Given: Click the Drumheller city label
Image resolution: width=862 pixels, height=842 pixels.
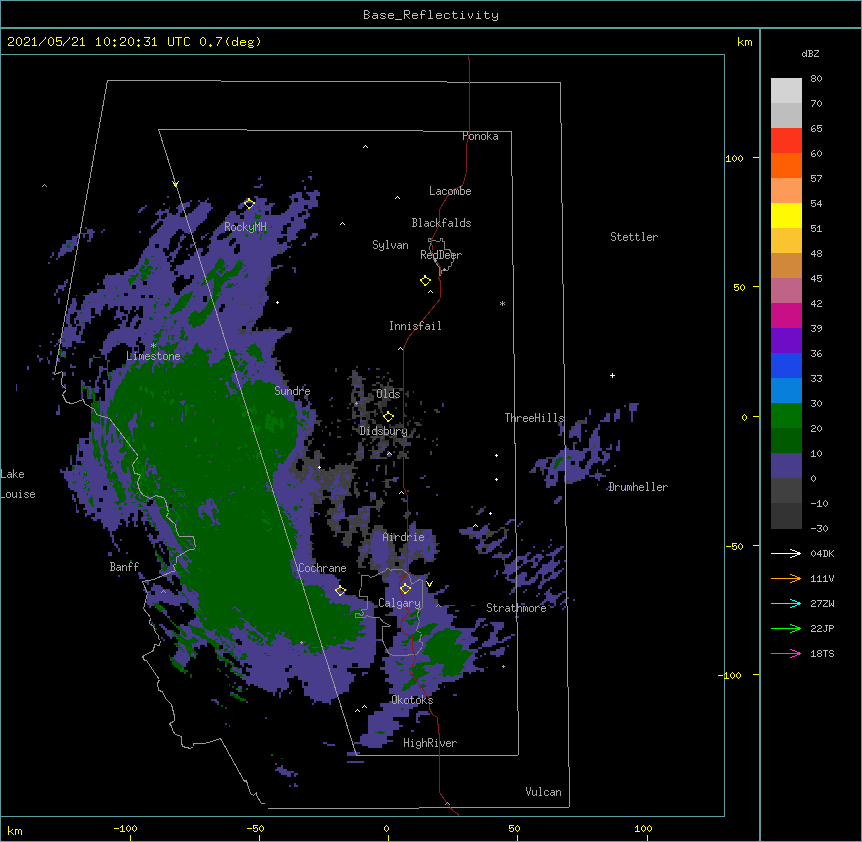Looking at the screenshot, I should 638,487.
